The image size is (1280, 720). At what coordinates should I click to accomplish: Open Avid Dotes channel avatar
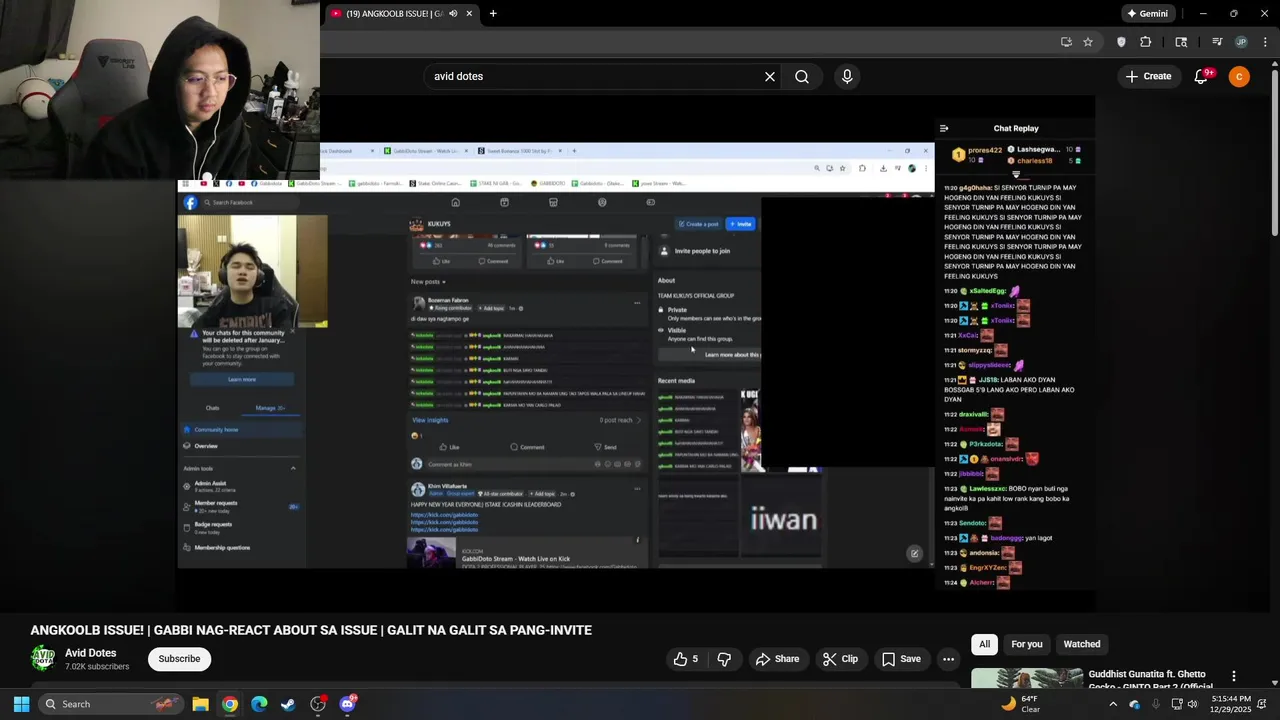[x=43, y=658]
